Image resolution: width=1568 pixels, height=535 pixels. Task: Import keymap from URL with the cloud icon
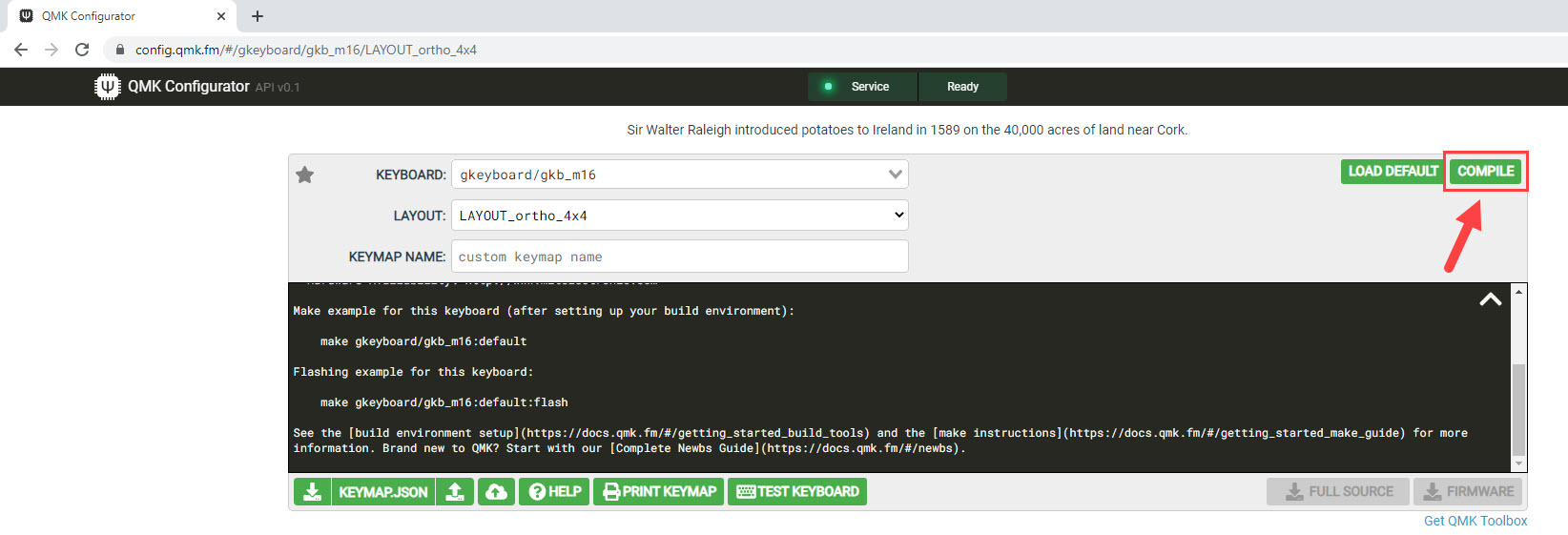(x=497, y=492)
